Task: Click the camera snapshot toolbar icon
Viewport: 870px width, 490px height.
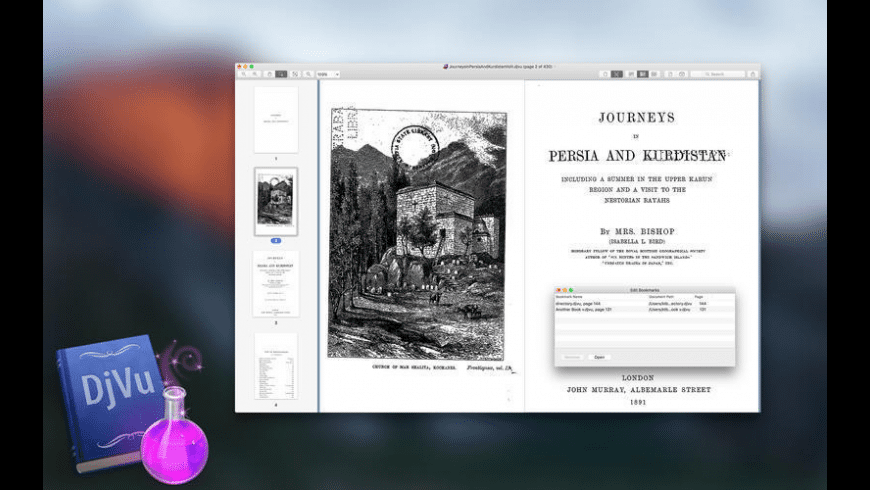Action: (682, 74)
